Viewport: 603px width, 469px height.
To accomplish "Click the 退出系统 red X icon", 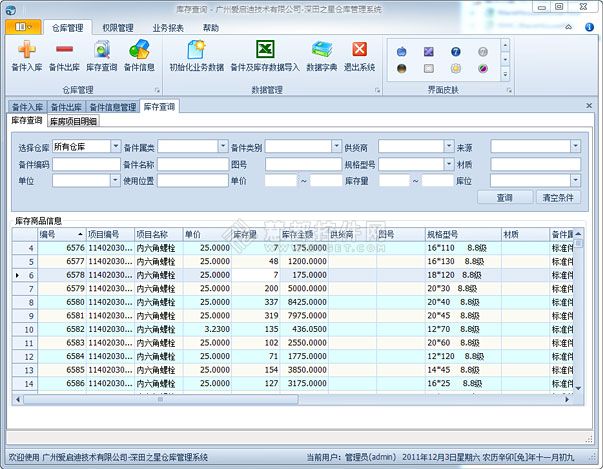I will click(x=359, y=56).
